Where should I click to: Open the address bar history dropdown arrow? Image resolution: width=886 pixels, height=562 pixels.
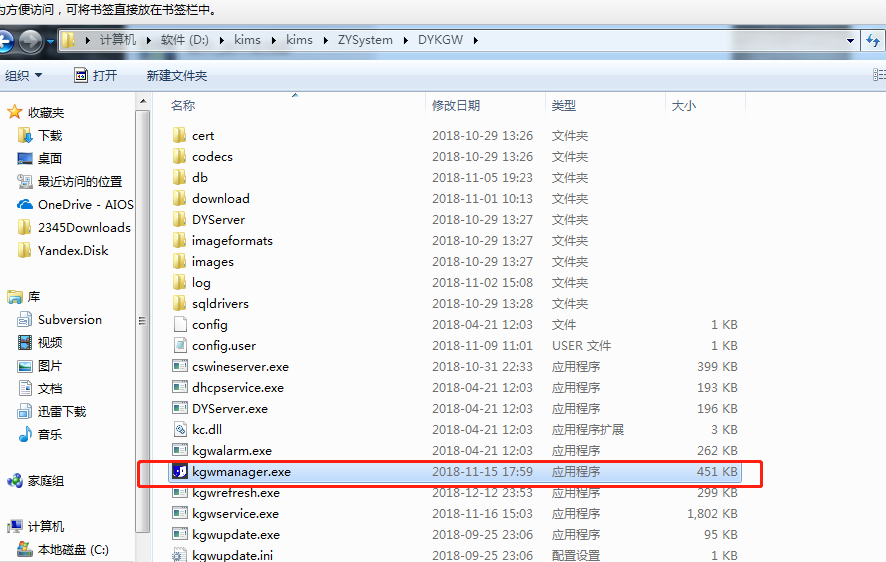(850, 40)
